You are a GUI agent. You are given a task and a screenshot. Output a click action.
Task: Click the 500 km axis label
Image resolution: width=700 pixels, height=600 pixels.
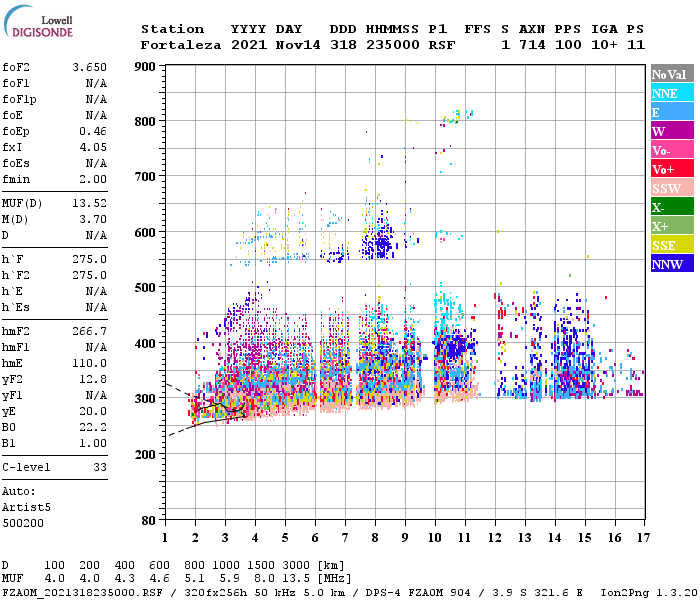click(x=145, y=288)
